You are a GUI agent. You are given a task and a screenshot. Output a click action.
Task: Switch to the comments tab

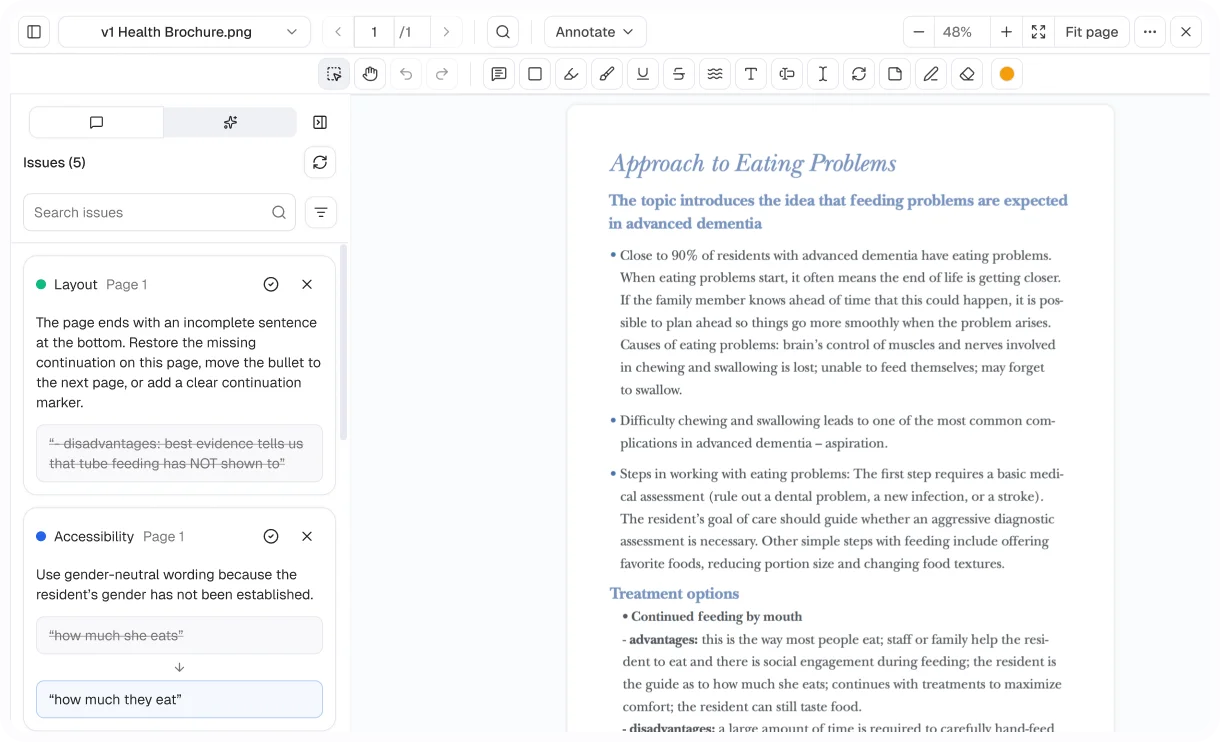97,122
